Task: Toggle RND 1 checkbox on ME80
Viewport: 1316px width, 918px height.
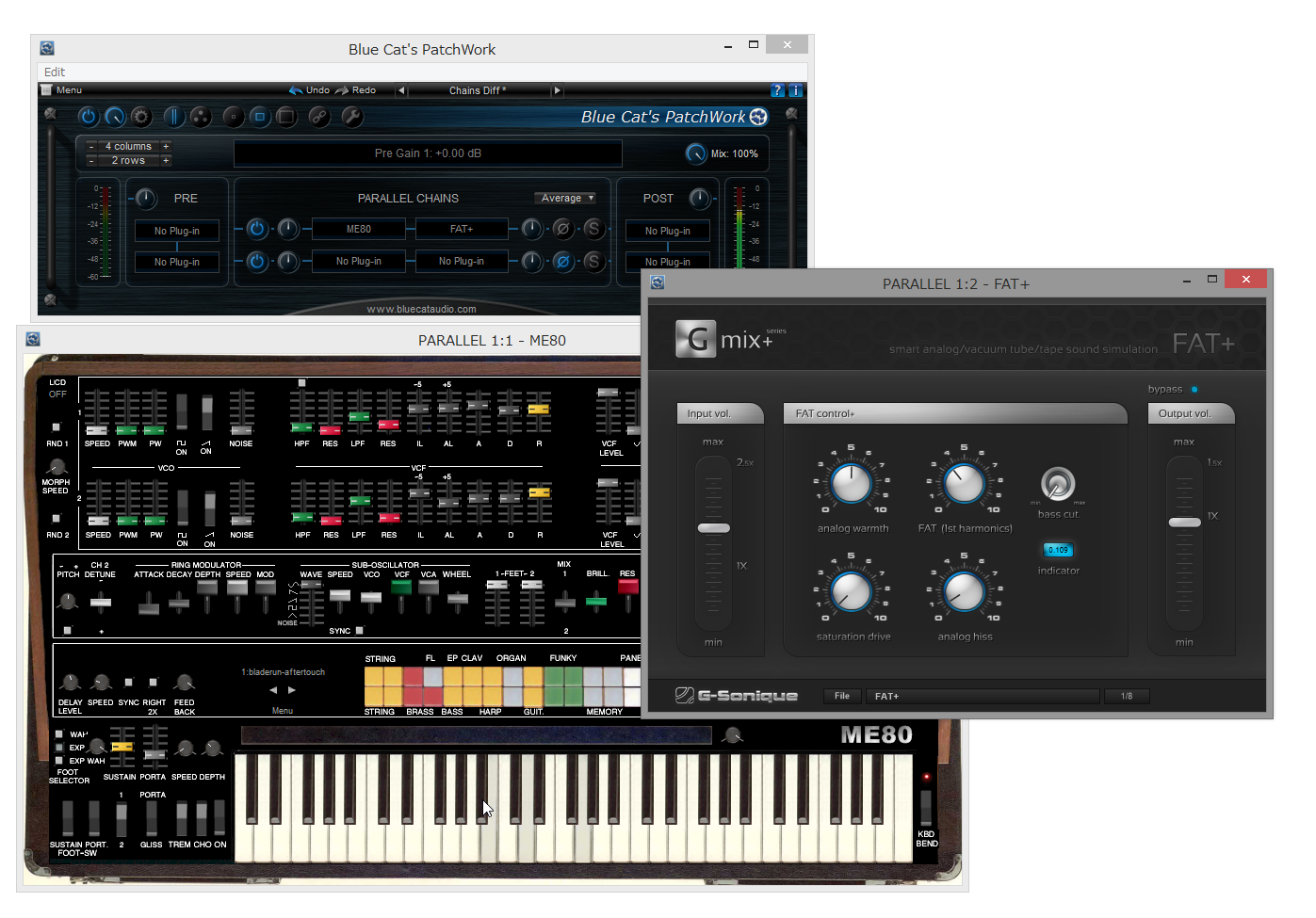Action: (x=56, y=427)
